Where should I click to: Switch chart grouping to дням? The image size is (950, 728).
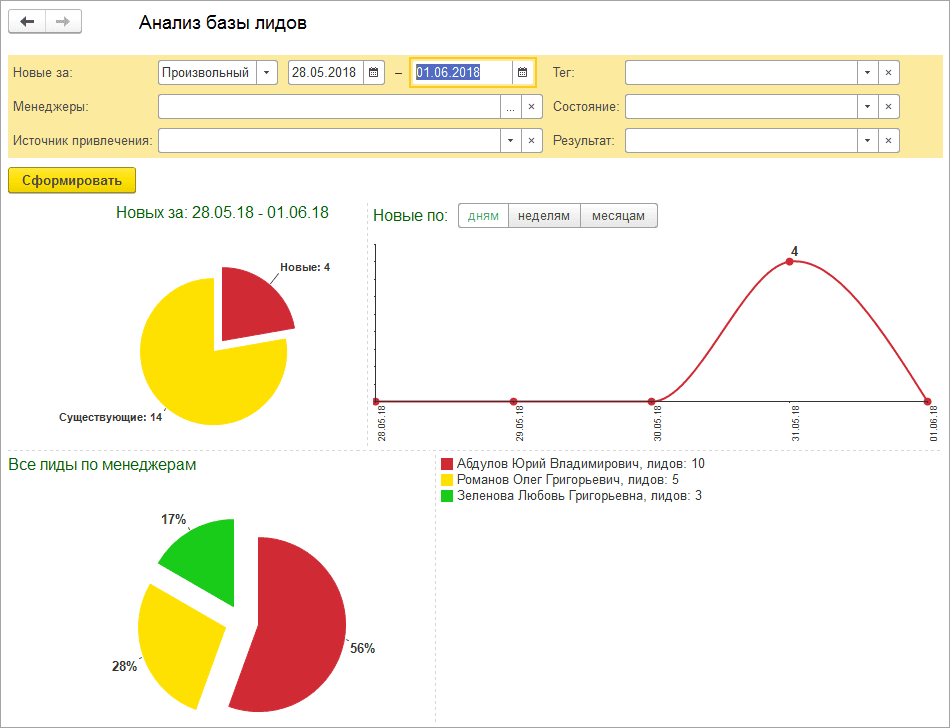(483, 216)
